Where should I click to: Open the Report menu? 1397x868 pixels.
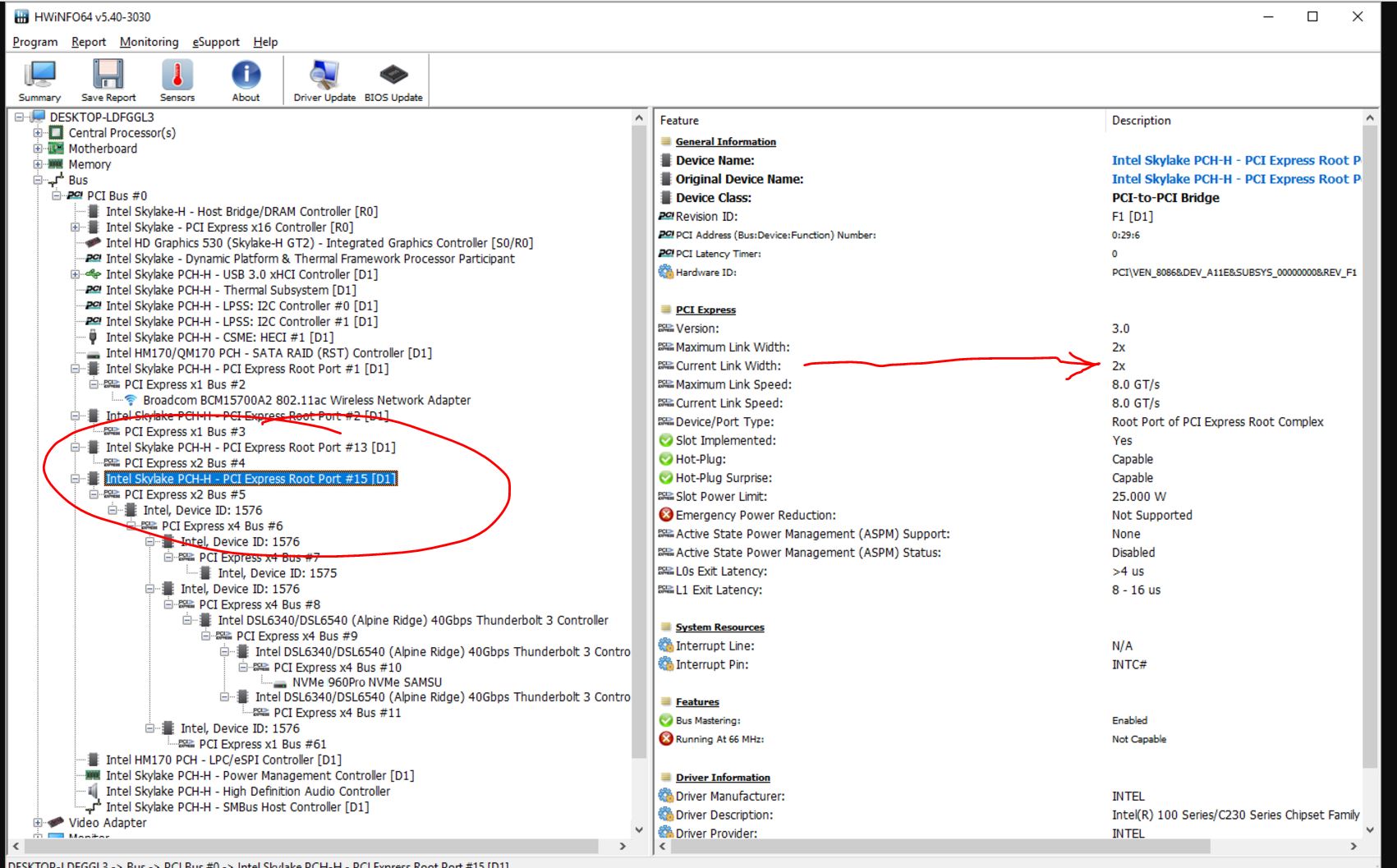coord(89,42)
